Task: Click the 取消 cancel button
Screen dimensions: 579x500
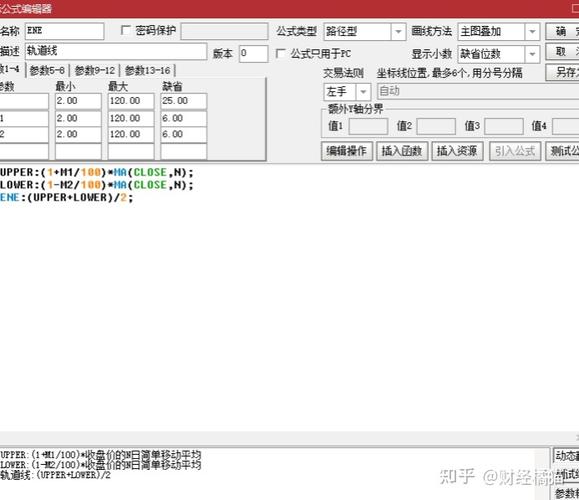Action: click(562, 52)
